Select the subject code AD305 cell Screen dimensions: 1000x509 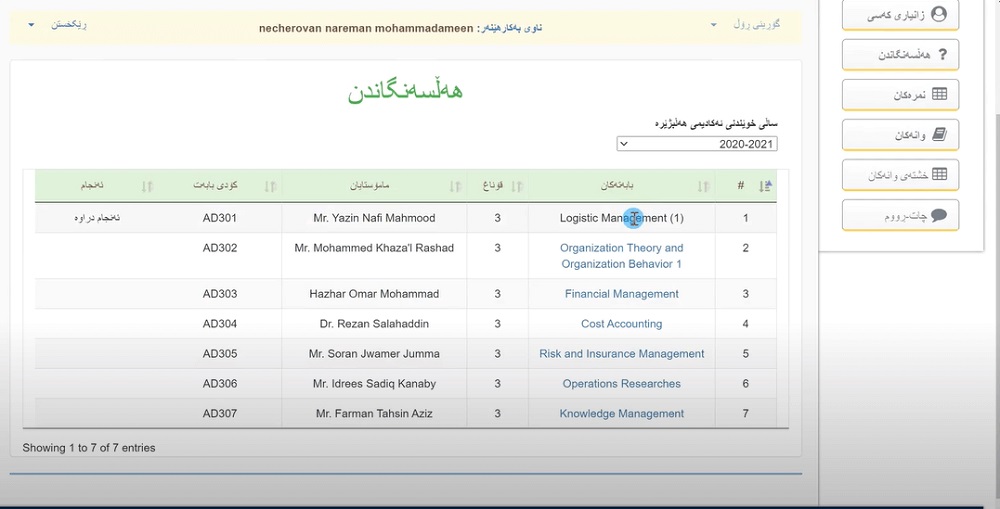click(x=219, y=354)
